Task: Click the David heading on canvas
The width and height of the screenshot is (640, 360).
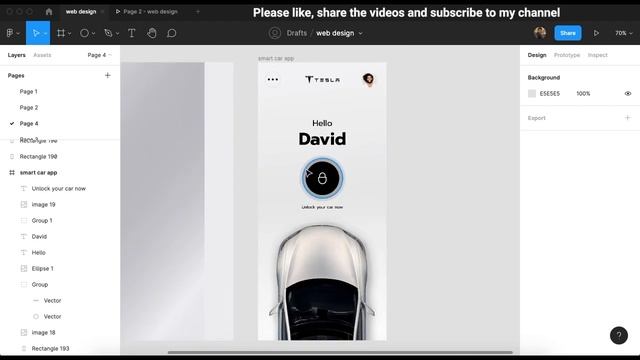Action: point(322,139)
